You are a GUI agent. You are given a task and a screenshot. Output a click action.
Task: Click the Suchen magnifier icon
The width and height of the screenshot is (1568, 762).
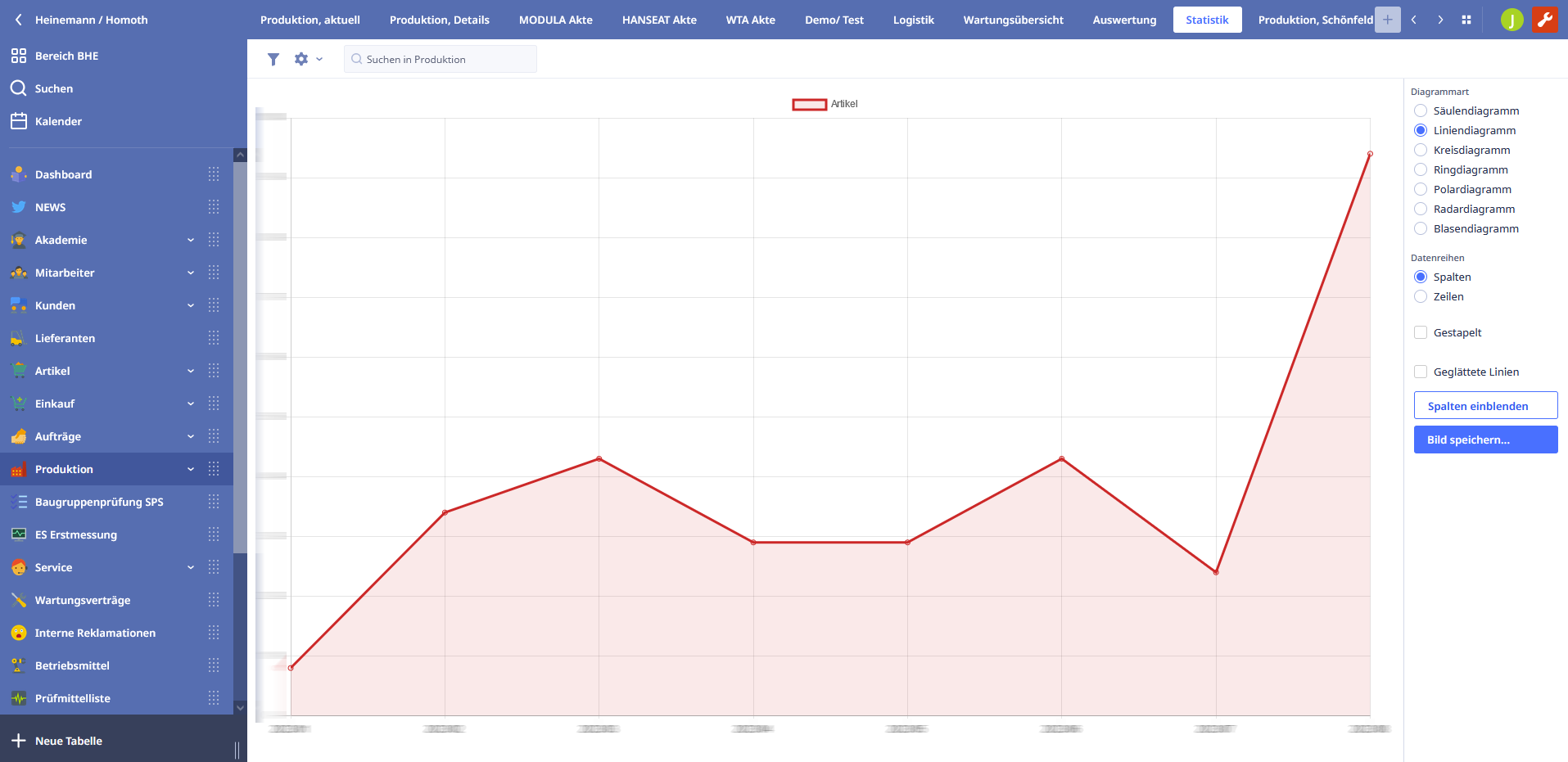(x=19, y=88)
